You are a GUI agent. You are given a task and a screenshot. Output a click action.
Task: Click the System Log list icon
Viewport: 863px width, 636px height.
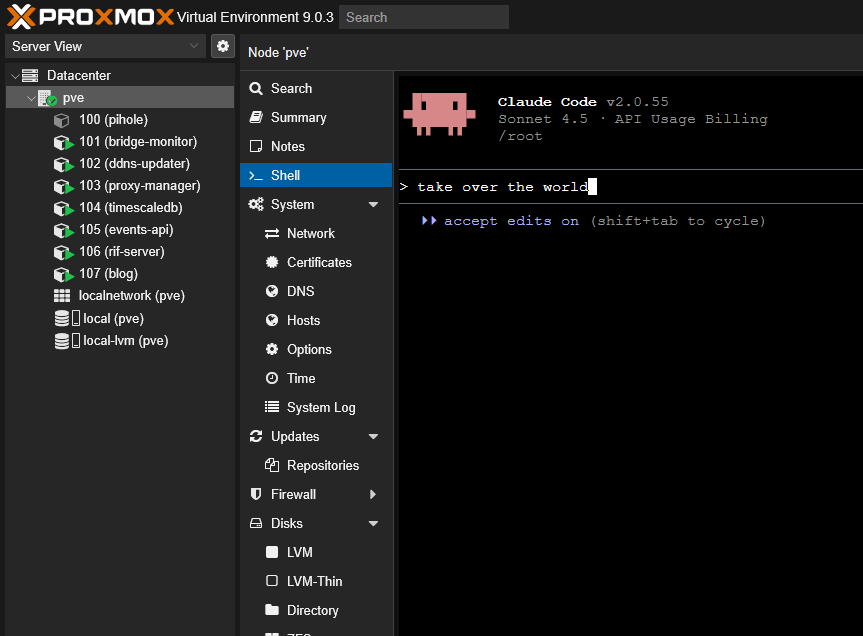[x=272, y=407]
